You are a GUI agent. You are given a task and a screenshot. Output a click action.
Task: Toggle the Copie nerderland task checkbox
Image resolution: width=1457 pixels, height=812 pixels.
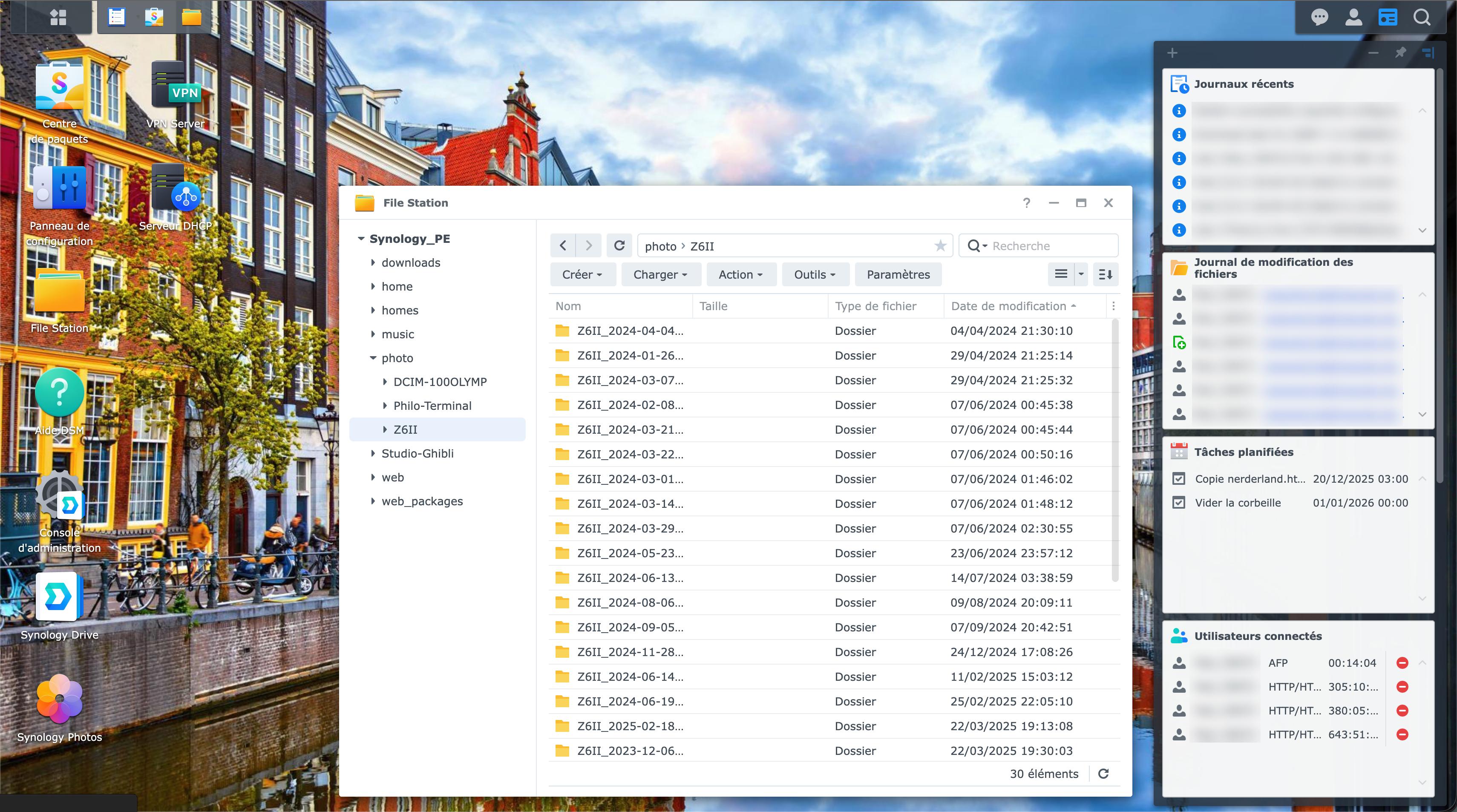(x=1179, y=479)
